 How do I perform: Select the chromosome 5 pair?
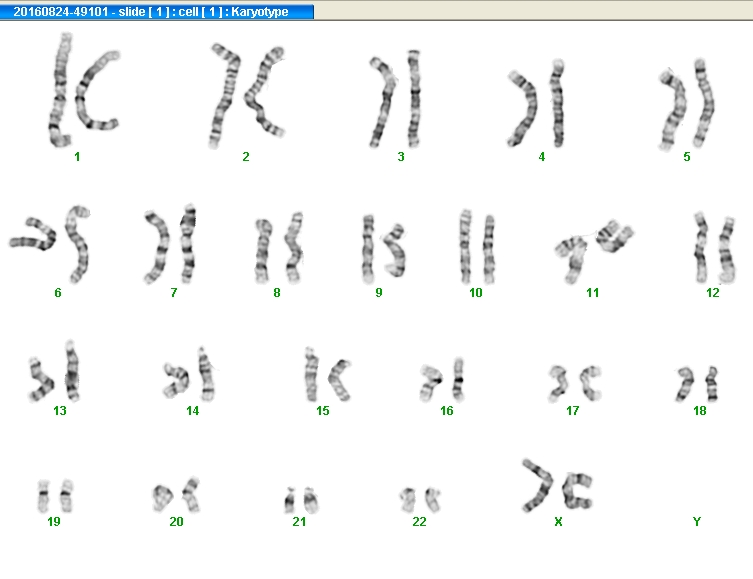point(687,104)
